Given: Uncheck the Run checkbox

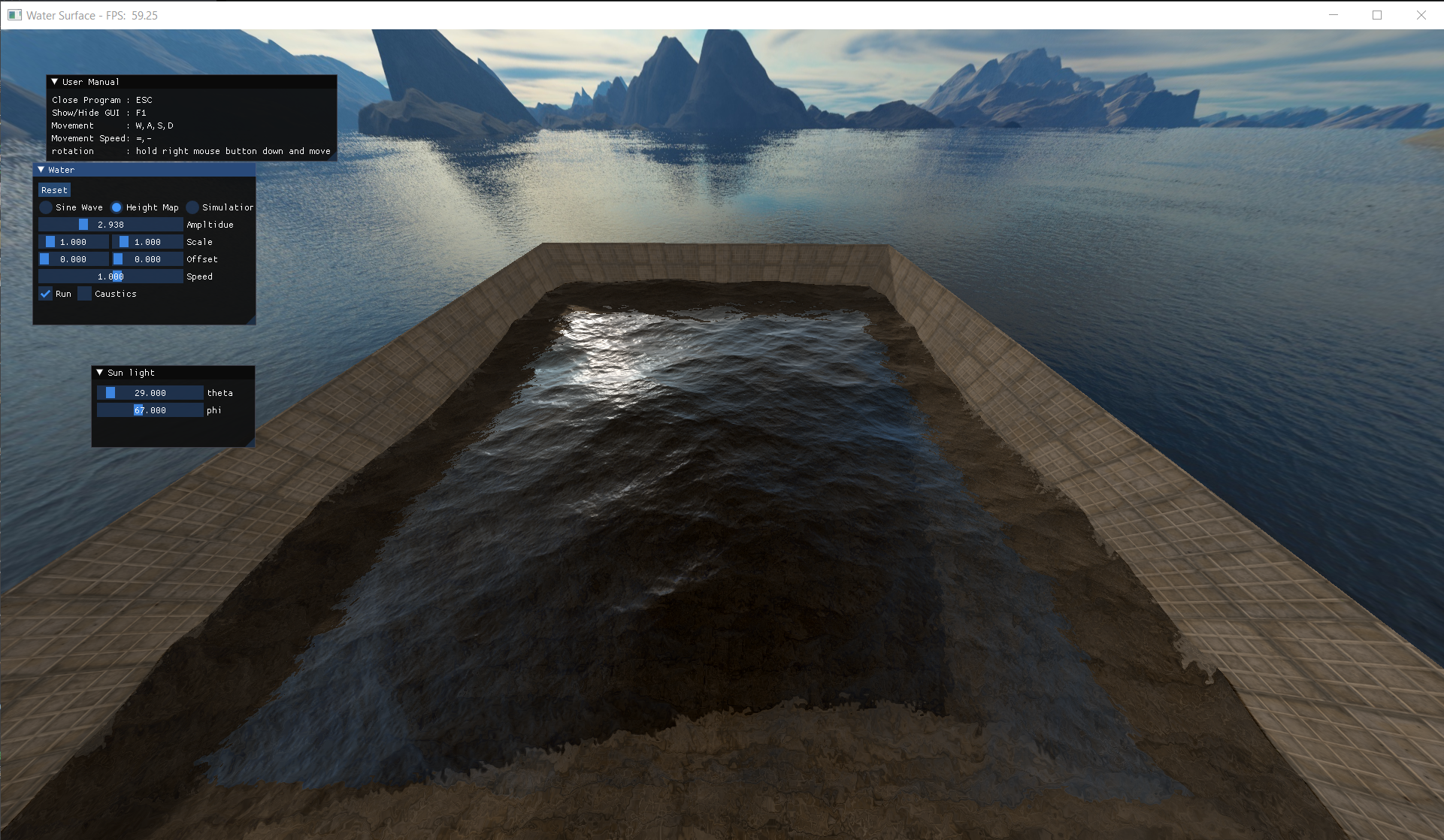Looking at the screenshot, I should pos(46,294).
